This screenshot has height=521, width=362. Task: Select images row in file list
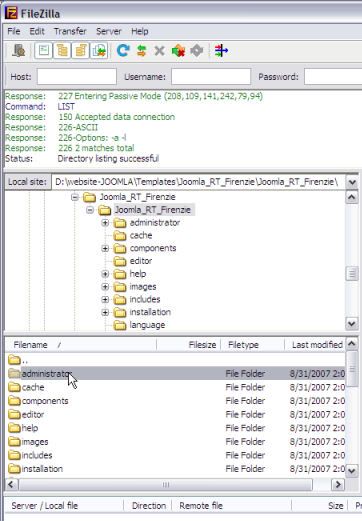[x=176, y=442]
